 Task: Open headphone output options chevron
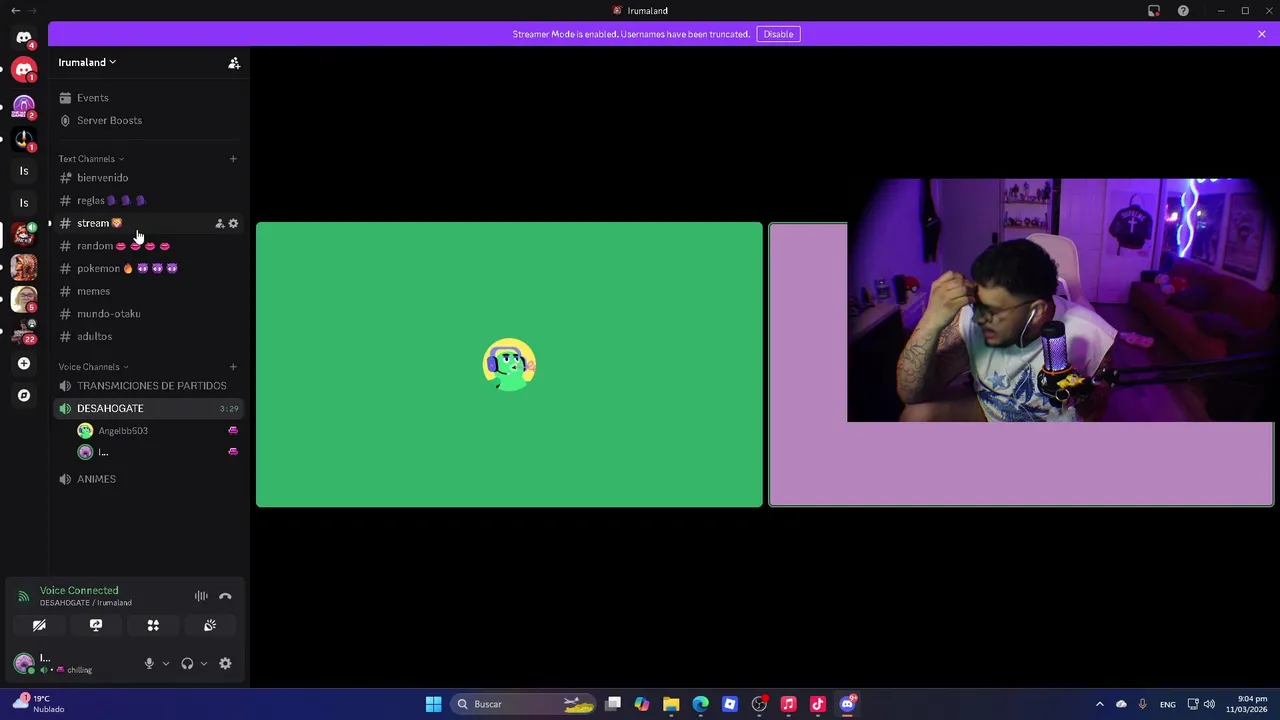(204, 663)
